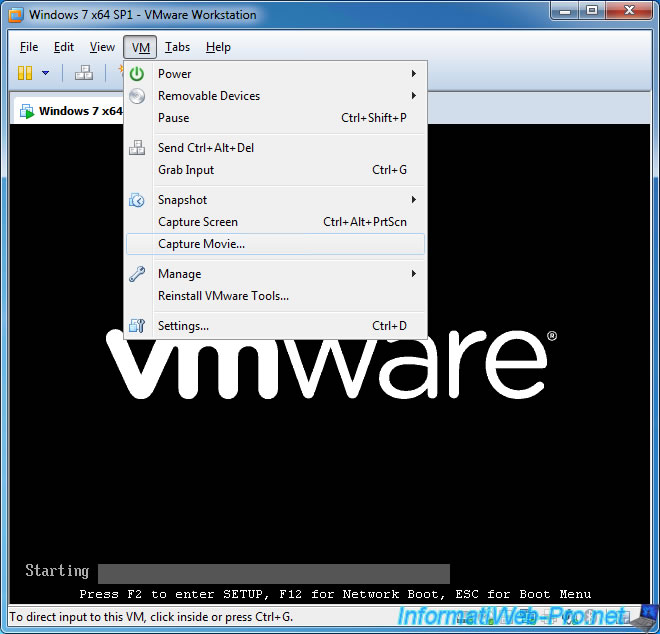Image resolution: width=660 pixels, height=634 pixels.
Task: Click the yellow pause VM toolbar icon
Action: pyautogui.click(x=25, y=73)
